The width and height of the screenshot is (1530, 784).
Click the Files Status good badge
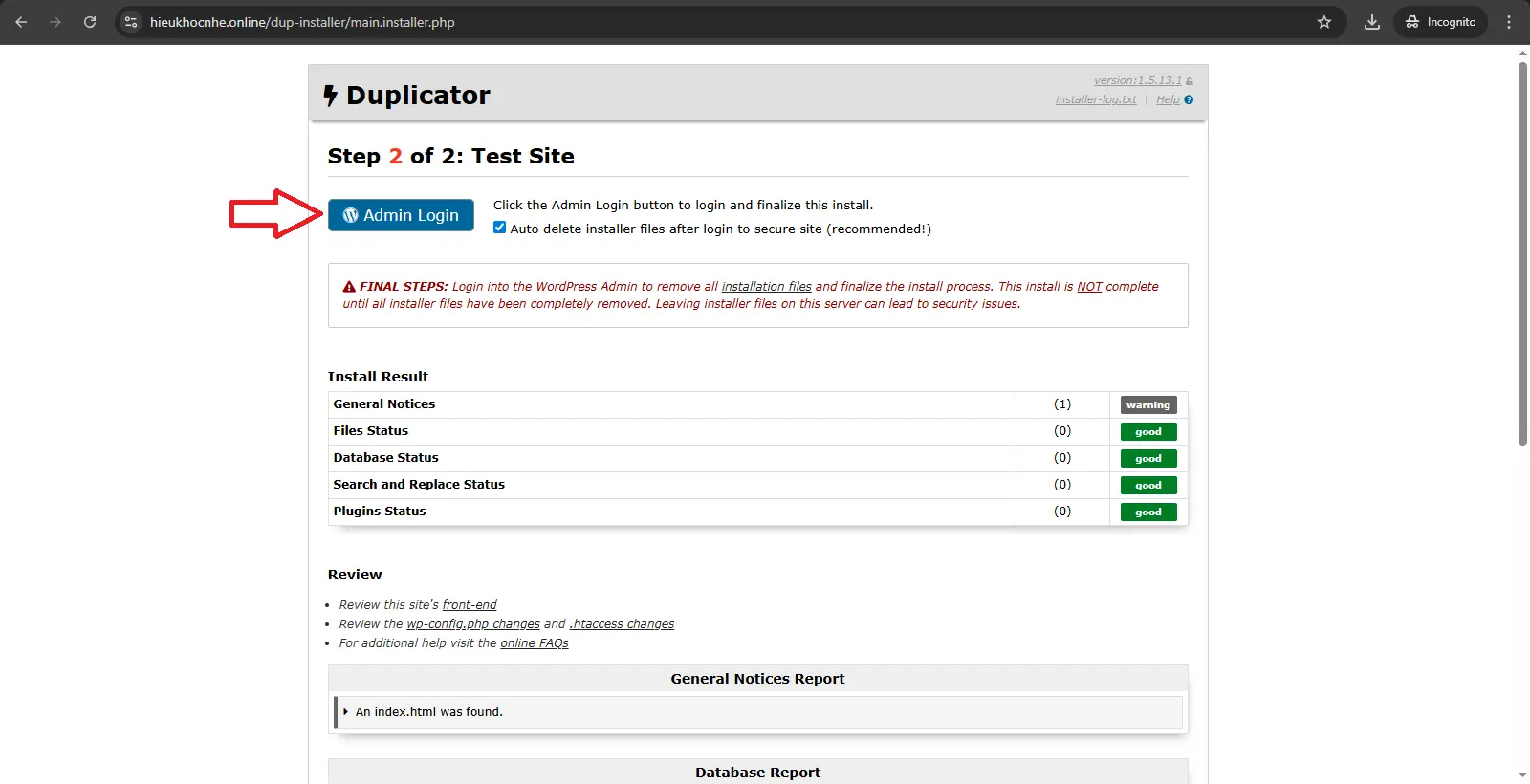click(x=1147, y=431)
